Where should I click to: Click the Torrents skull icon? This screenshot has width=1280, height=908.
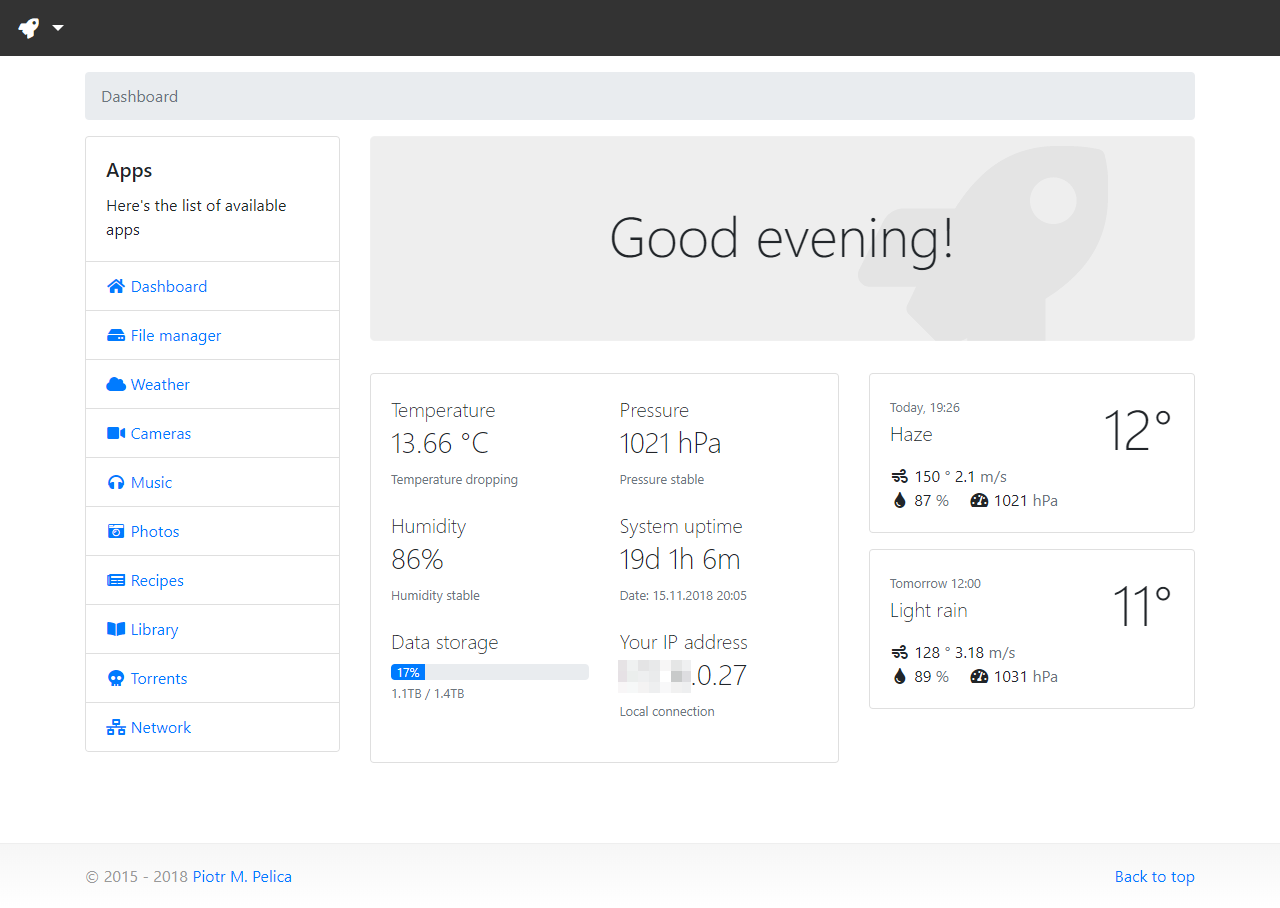116,679
